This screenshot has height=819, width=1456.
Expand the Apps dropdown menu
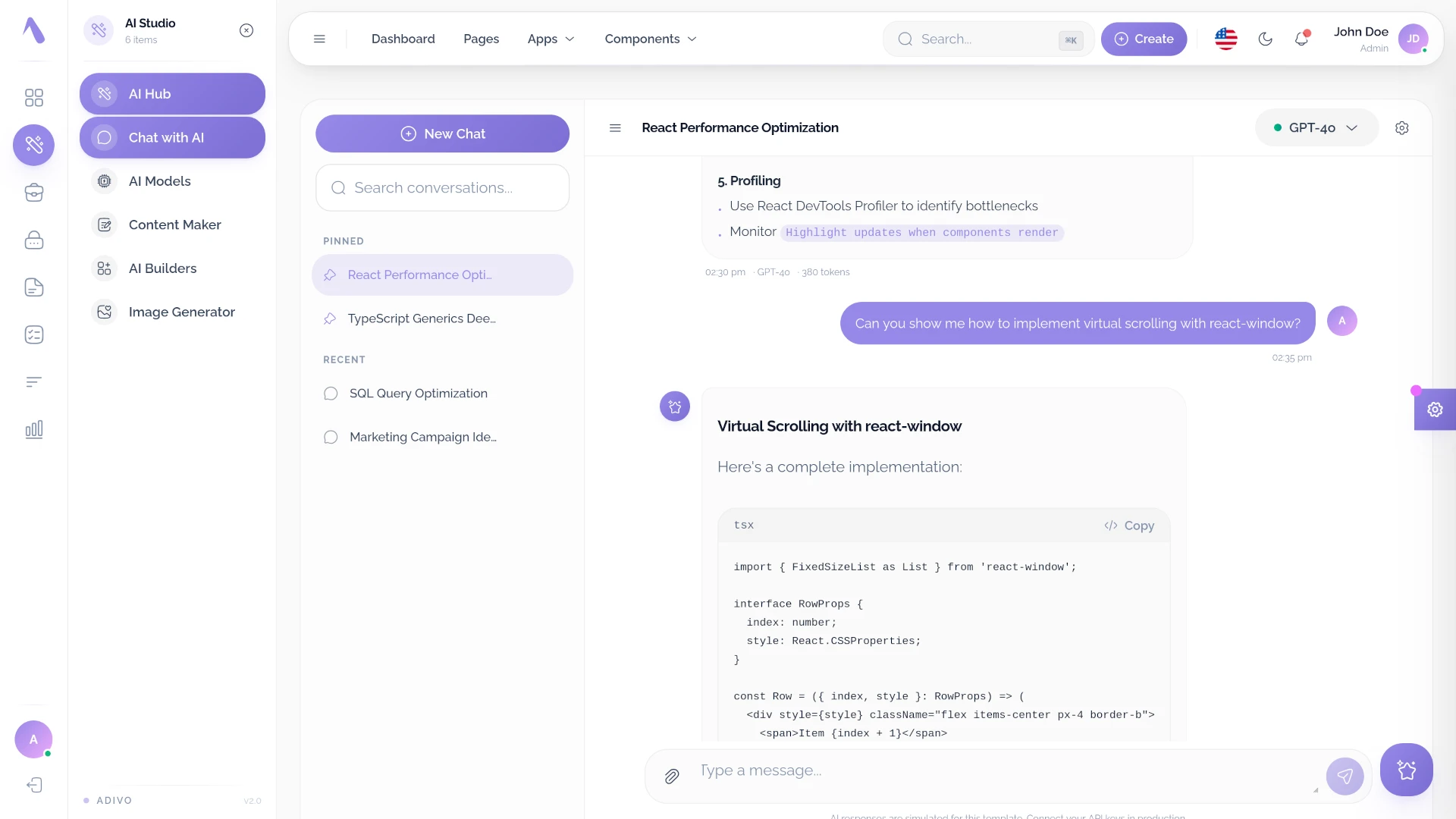click(551, 39)
